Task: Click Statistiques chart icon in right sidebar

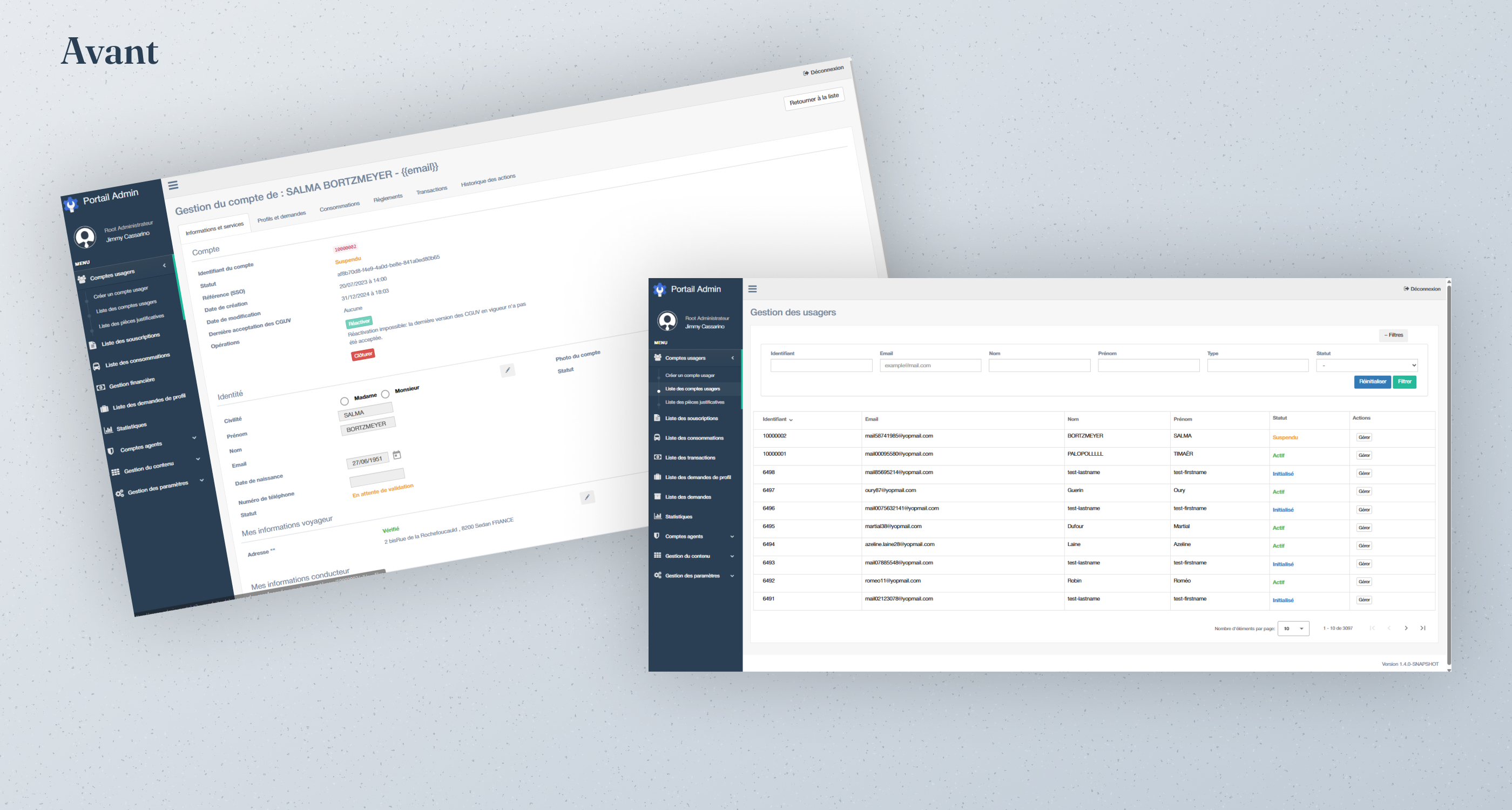Action: (x=657, y=516)
